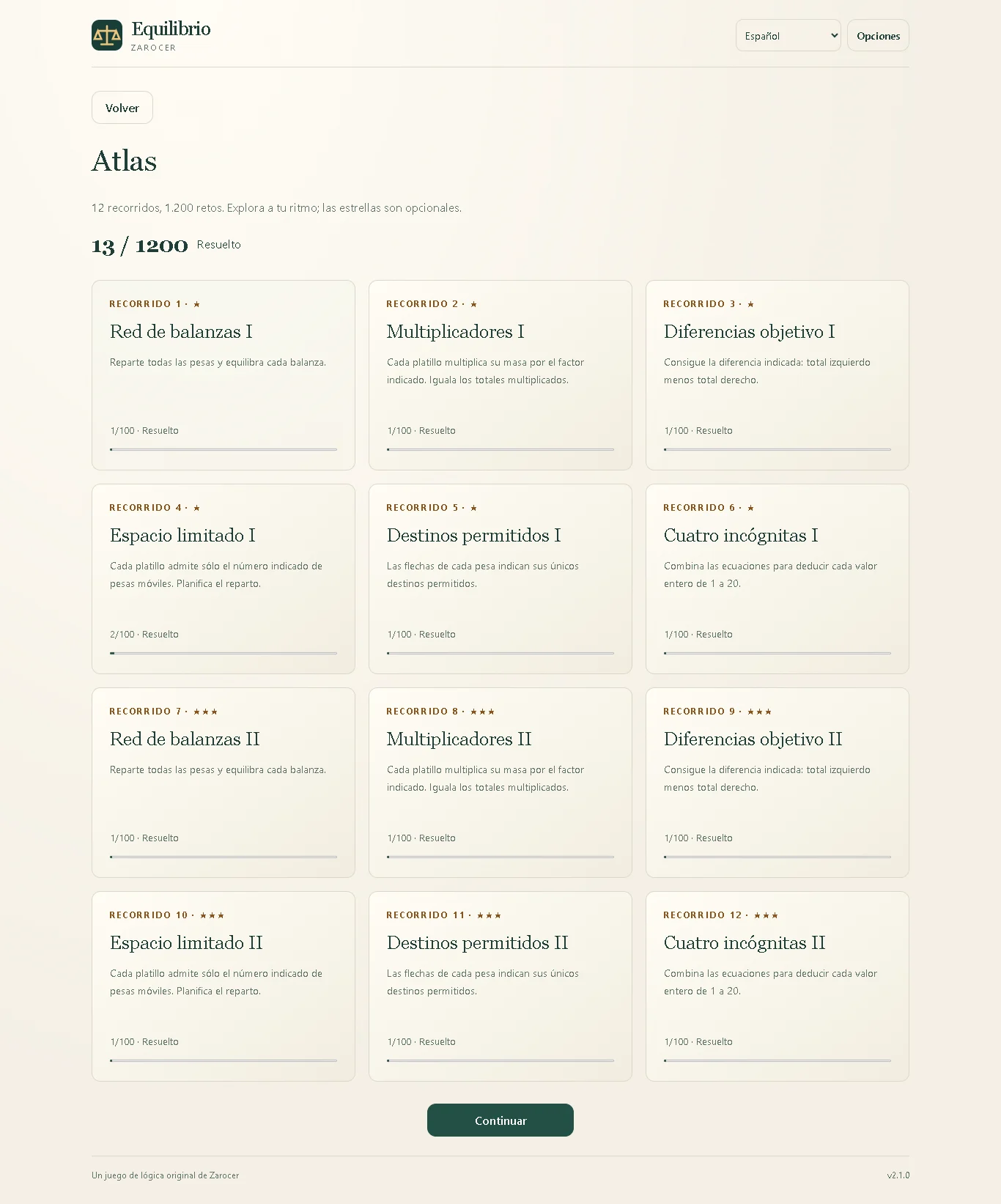Open the Destinos permitidos I card
The image size is (1001, 1204).
(500, 579)
